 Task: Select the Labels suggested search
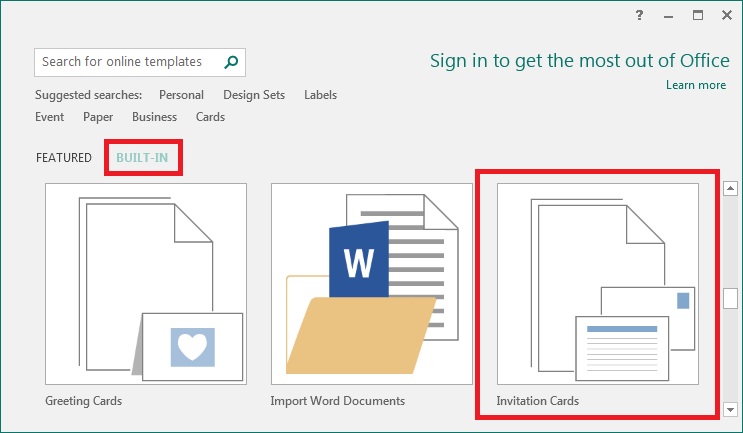[x=320, y=95]
